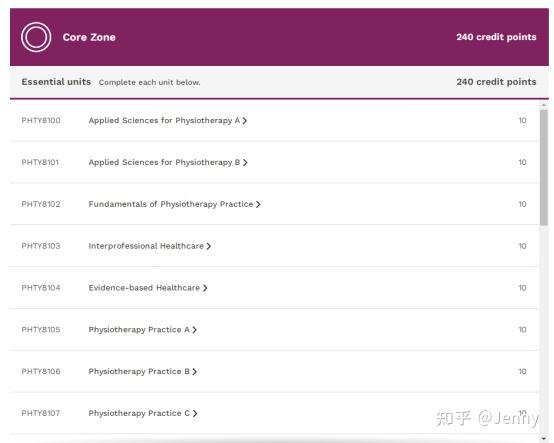This screenshot has height=443, width=554.
Task: Click chevron next to Physiotherapy Practice A
Action: (x=194, y=330)
